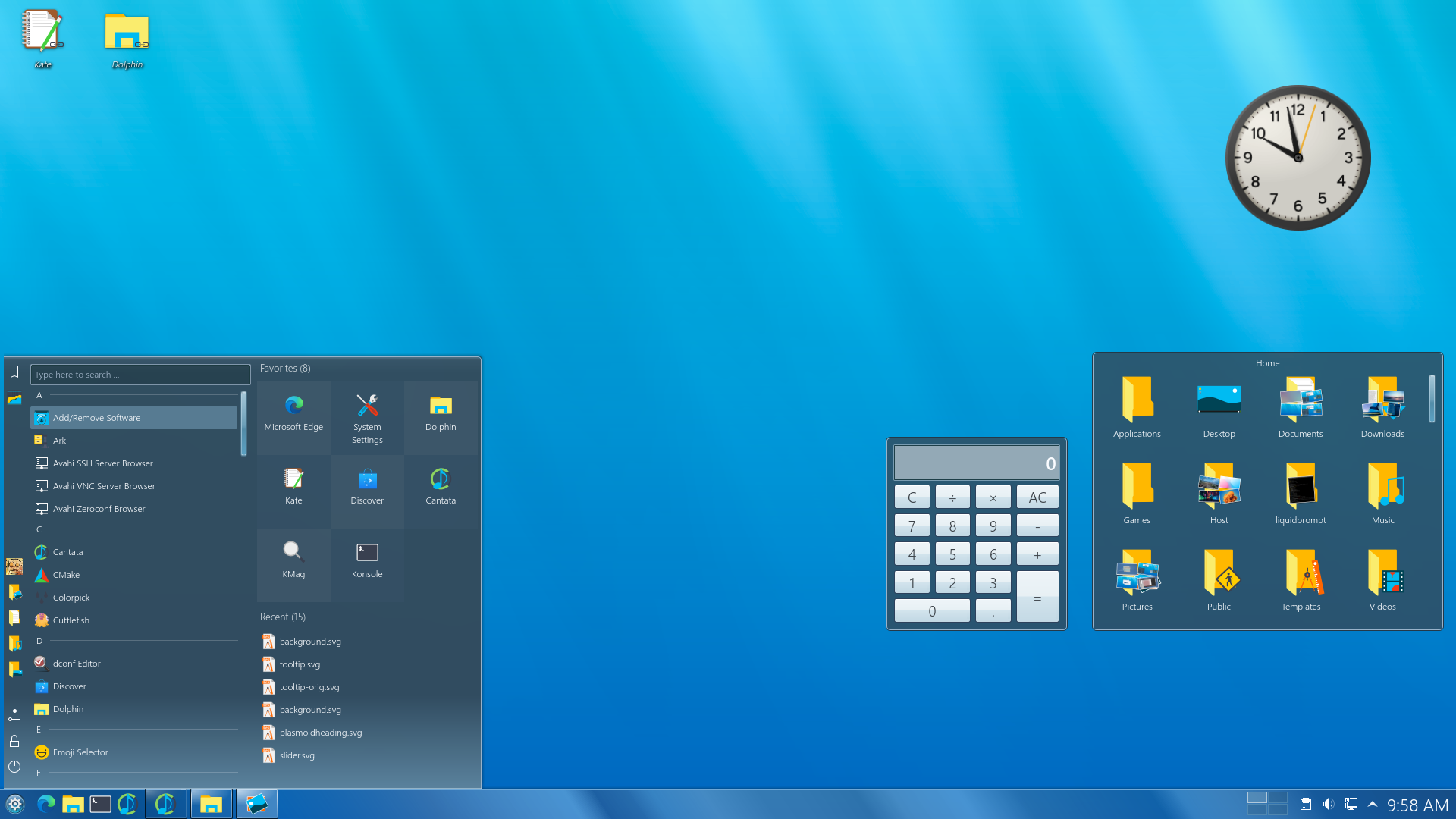Open Discover tile in the Favorites grid
The image size is (1456, 819).
click(x=367, y=491)
